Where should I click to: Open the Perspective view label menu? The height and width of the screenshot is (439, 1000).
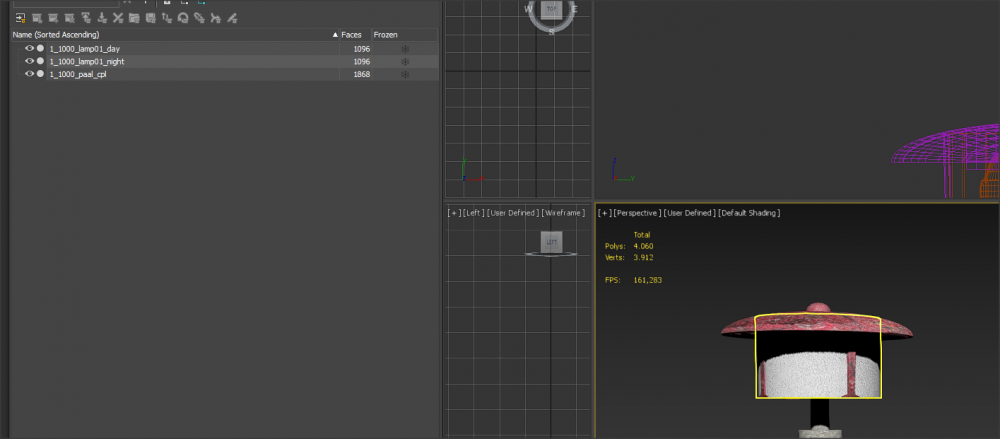pyautogui.click(x=635, y=213)
